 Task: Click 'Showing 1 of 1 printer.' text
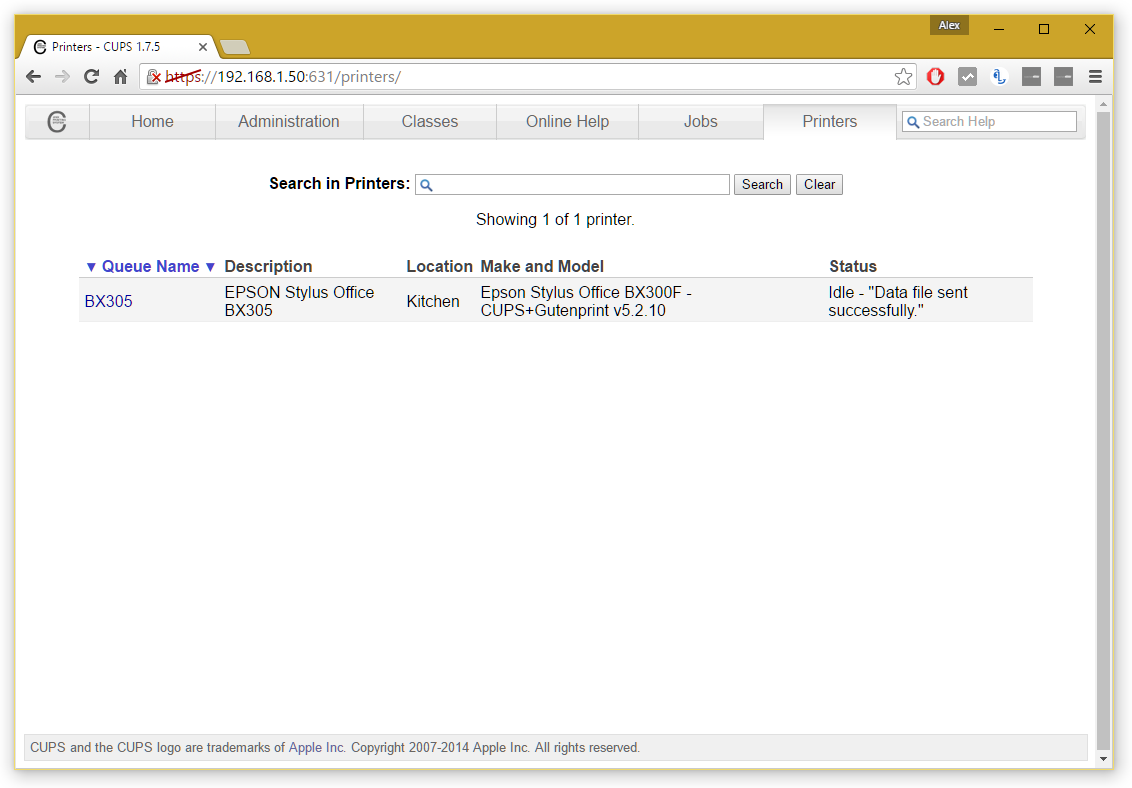point(555,219)
